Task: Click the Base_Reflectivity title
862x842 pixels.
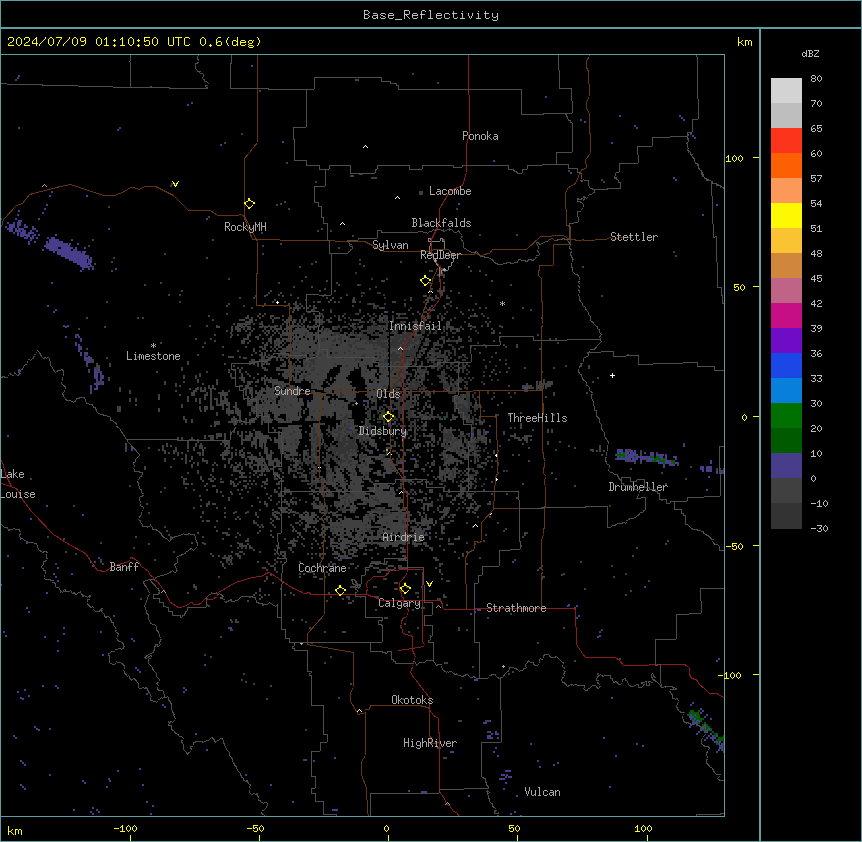Action: (x=431, y=15)
